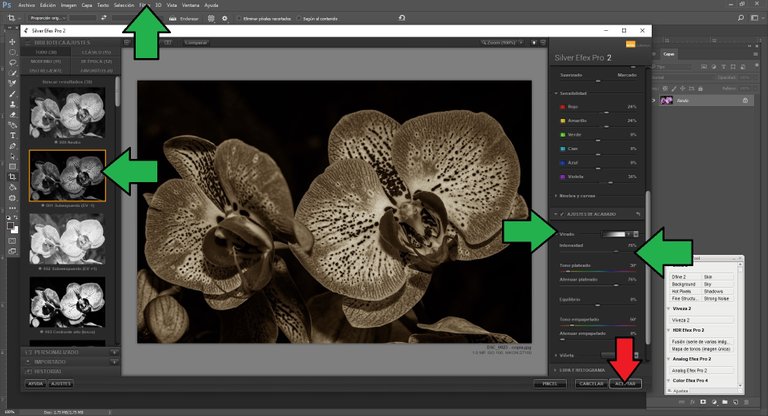
Task: Select the 001 Subexpuesto preset thumbnail
Action: (x=67, y=176)
